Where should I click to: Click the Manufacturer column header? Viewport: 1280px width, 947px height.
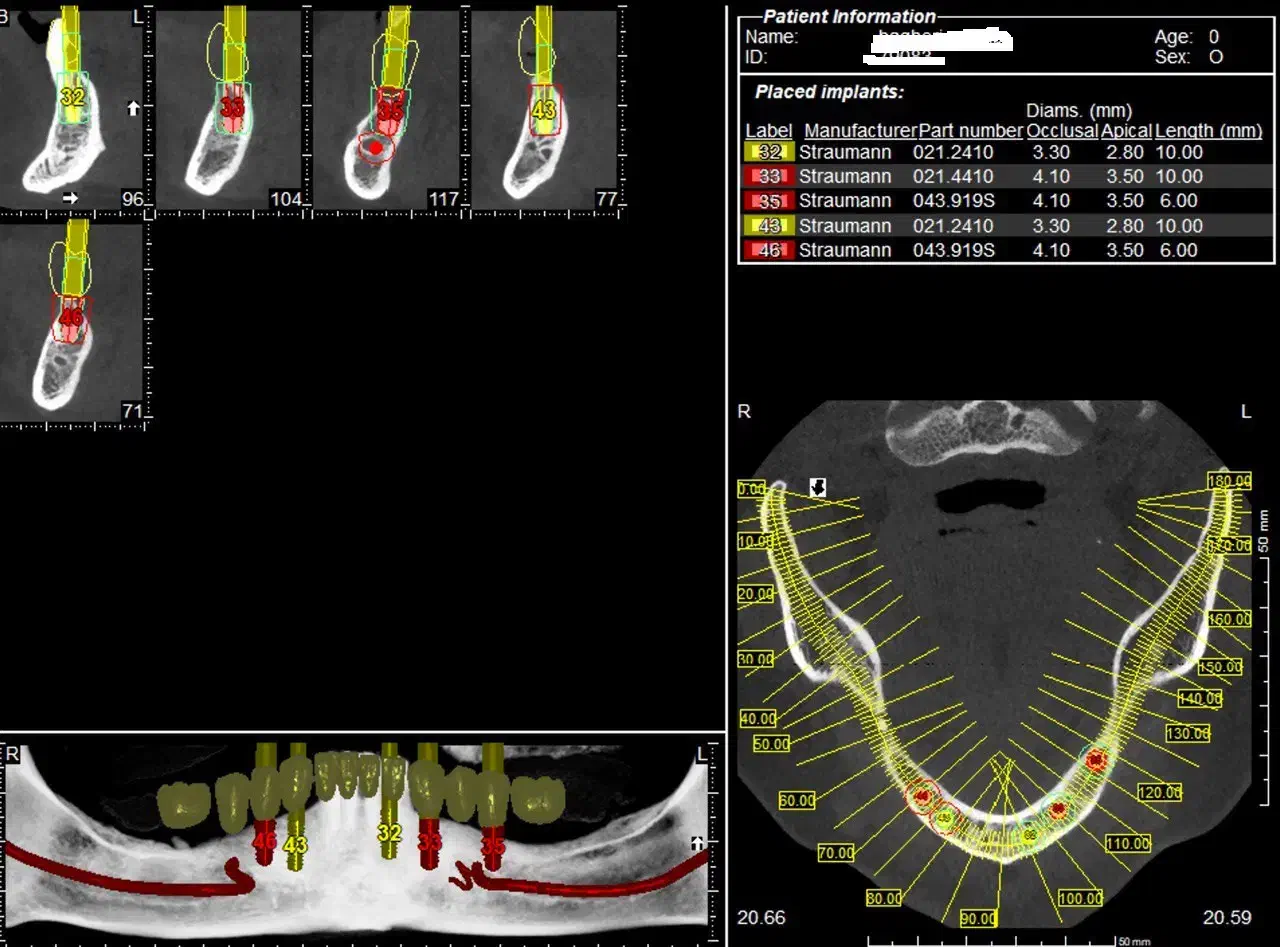(859, 131)
